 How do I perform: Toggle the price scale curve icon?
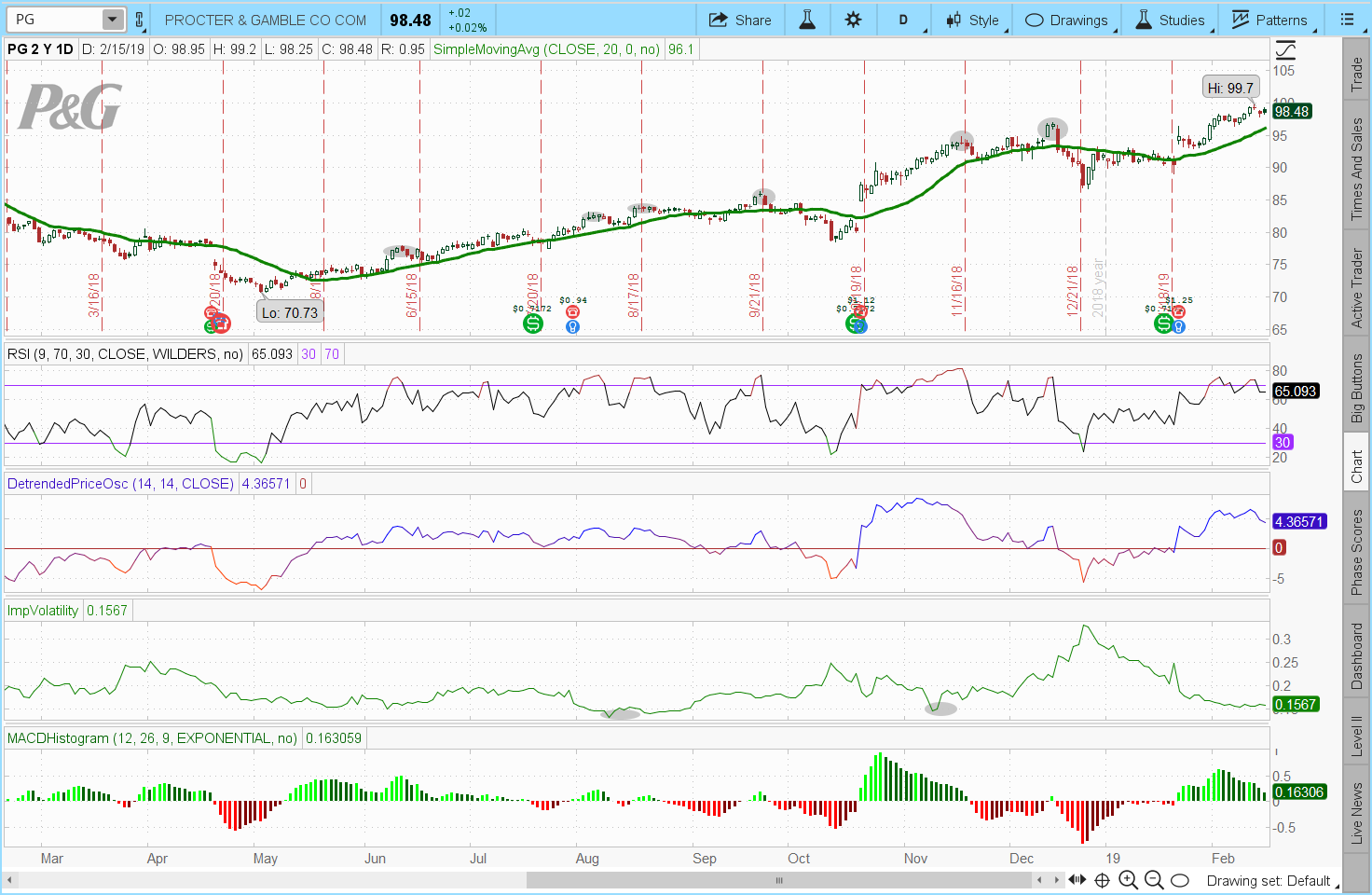1284,50
